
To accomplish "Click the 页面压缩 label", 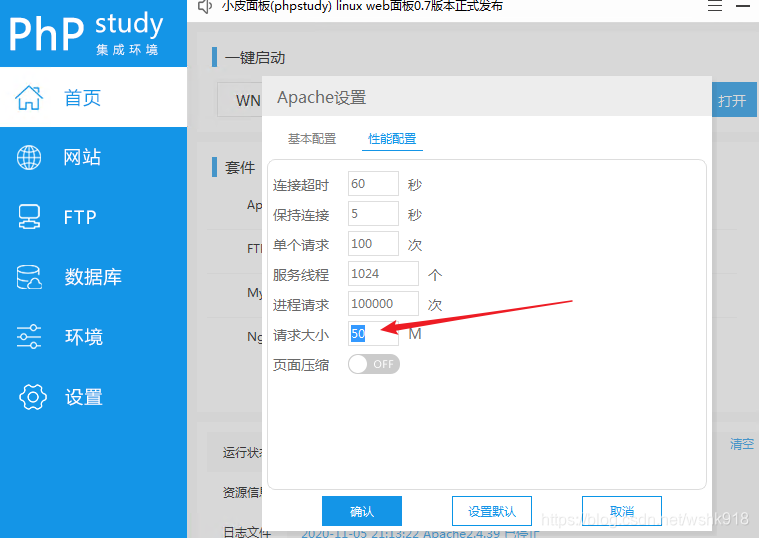I will (301, 365).
